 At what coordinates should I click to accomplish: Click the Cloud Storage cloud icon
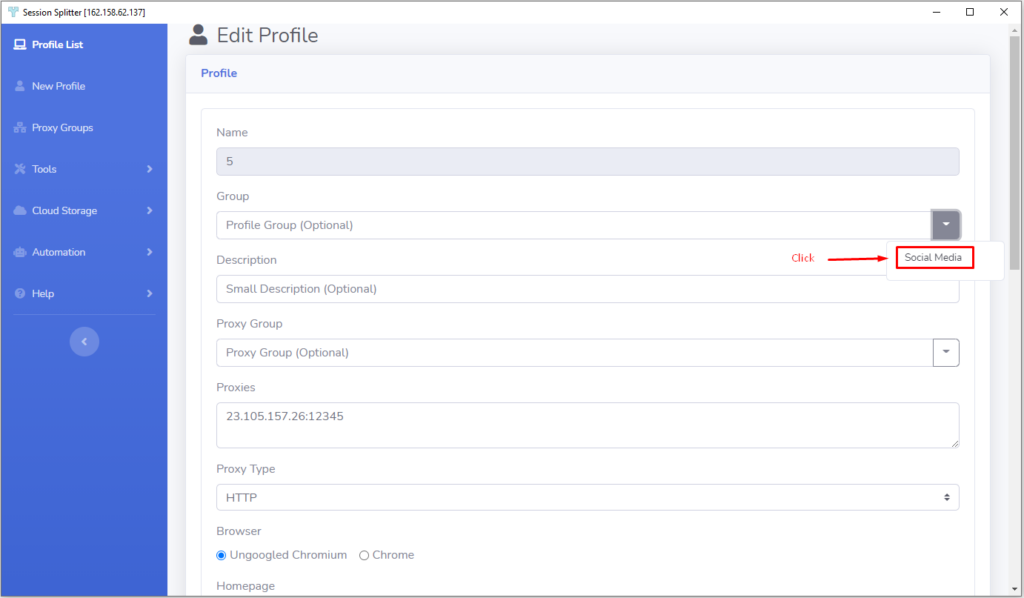[x=20, y=210]
